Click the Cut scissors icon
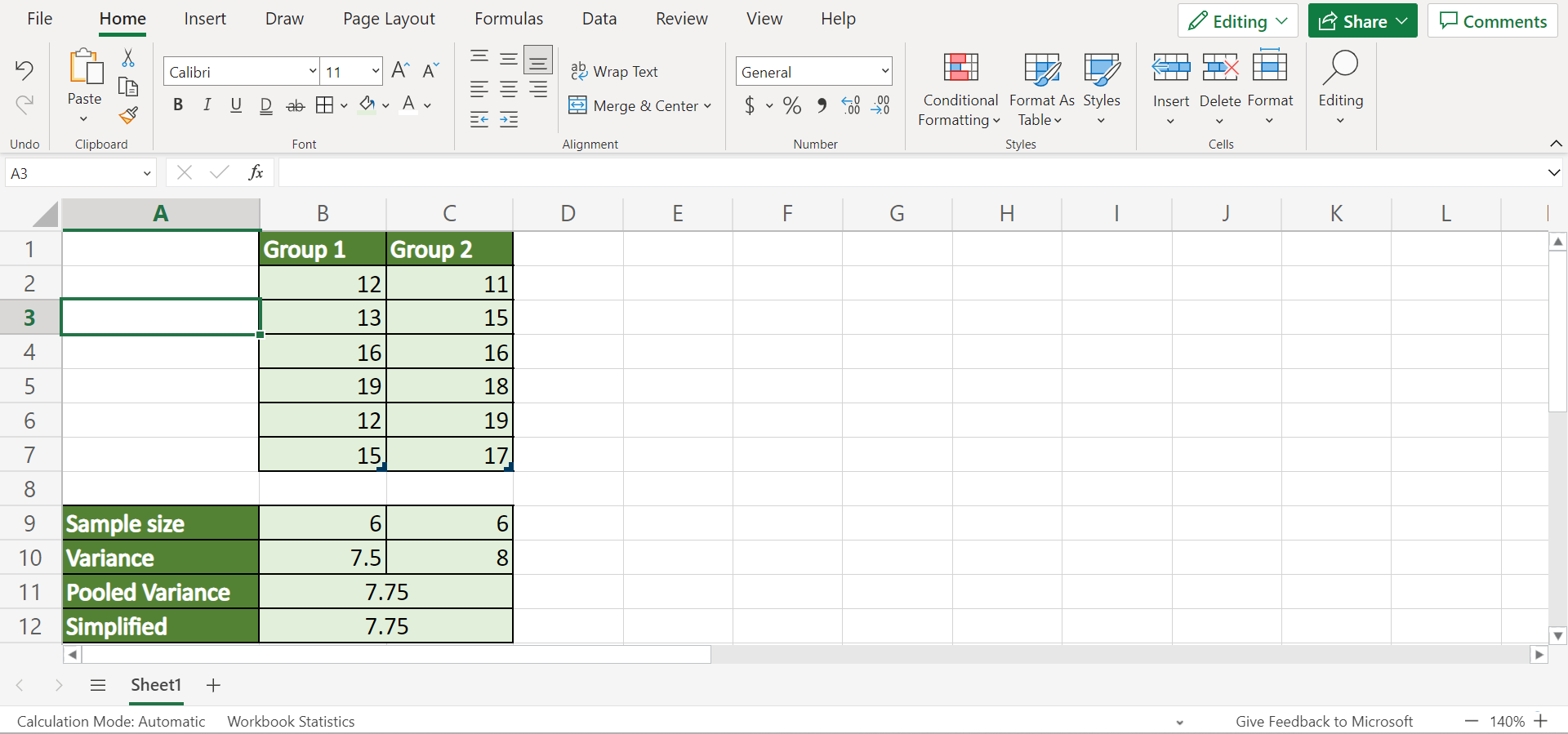 click(128, 58)
